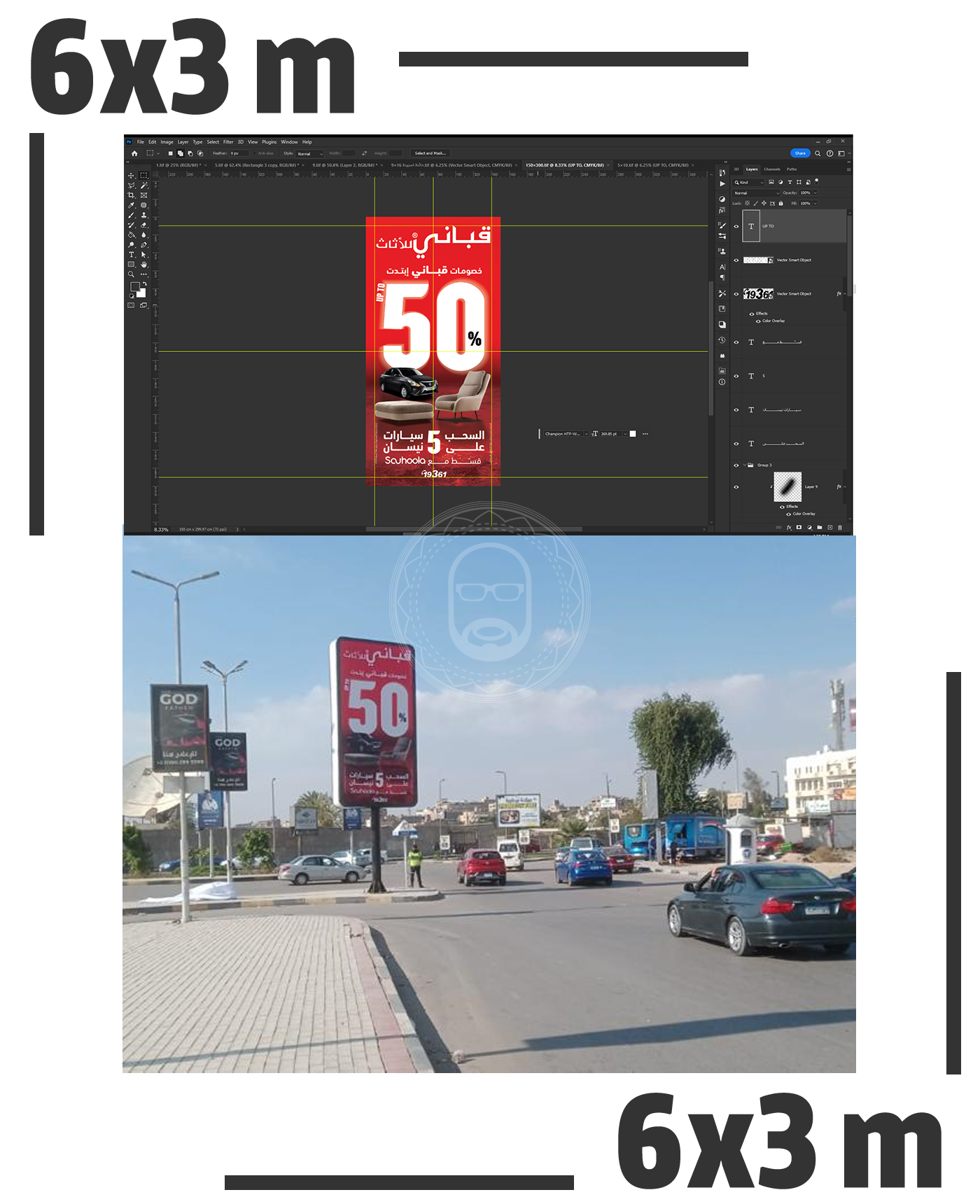Select the Pen tool
The width and height of the screenshot is (980, 1204).
[x=143, y=245]
